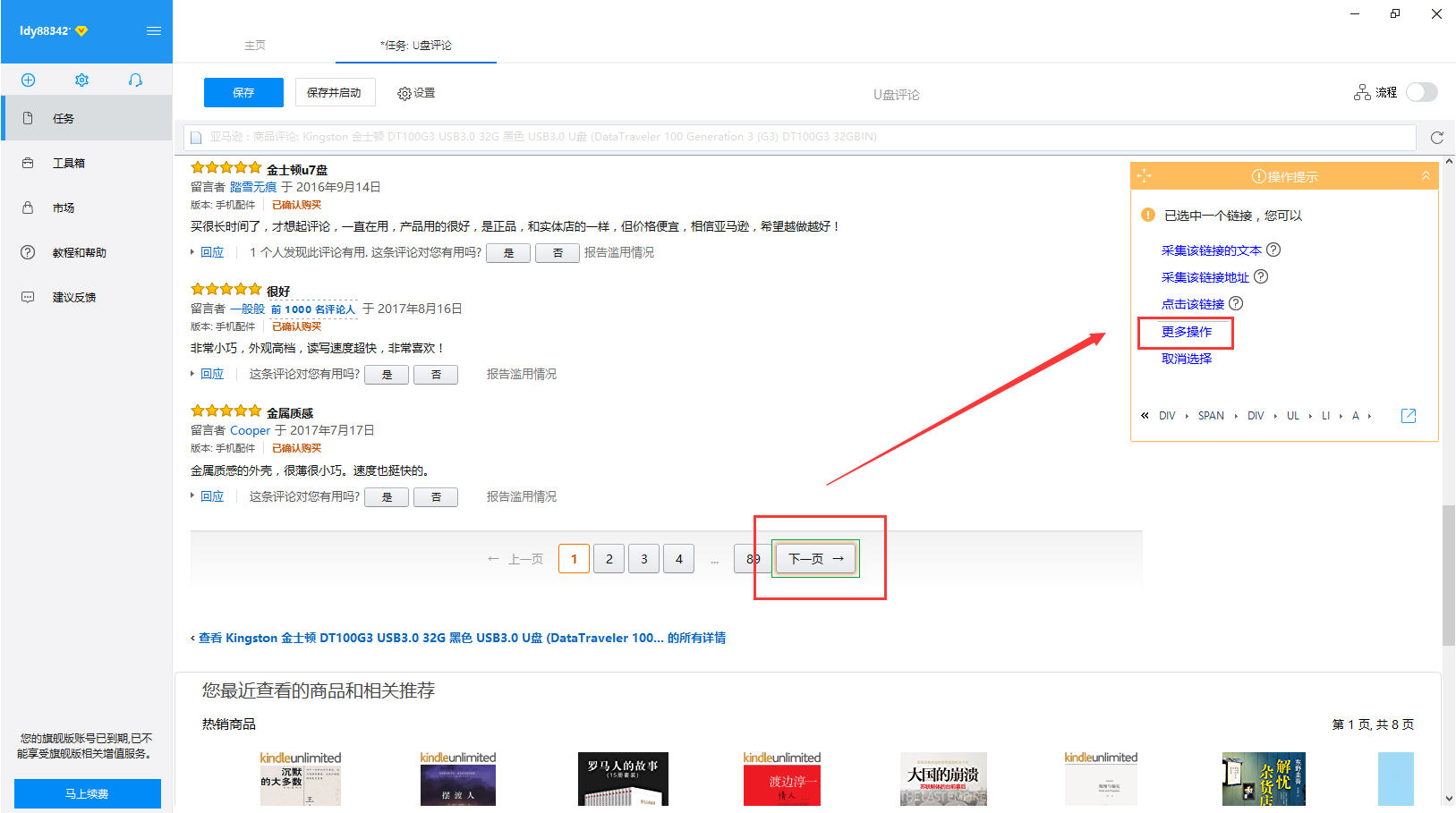The image size is (1456, 813).
Task: Click 是 for the 金士顿u7盘 review
Action: [x=508, y=253]
